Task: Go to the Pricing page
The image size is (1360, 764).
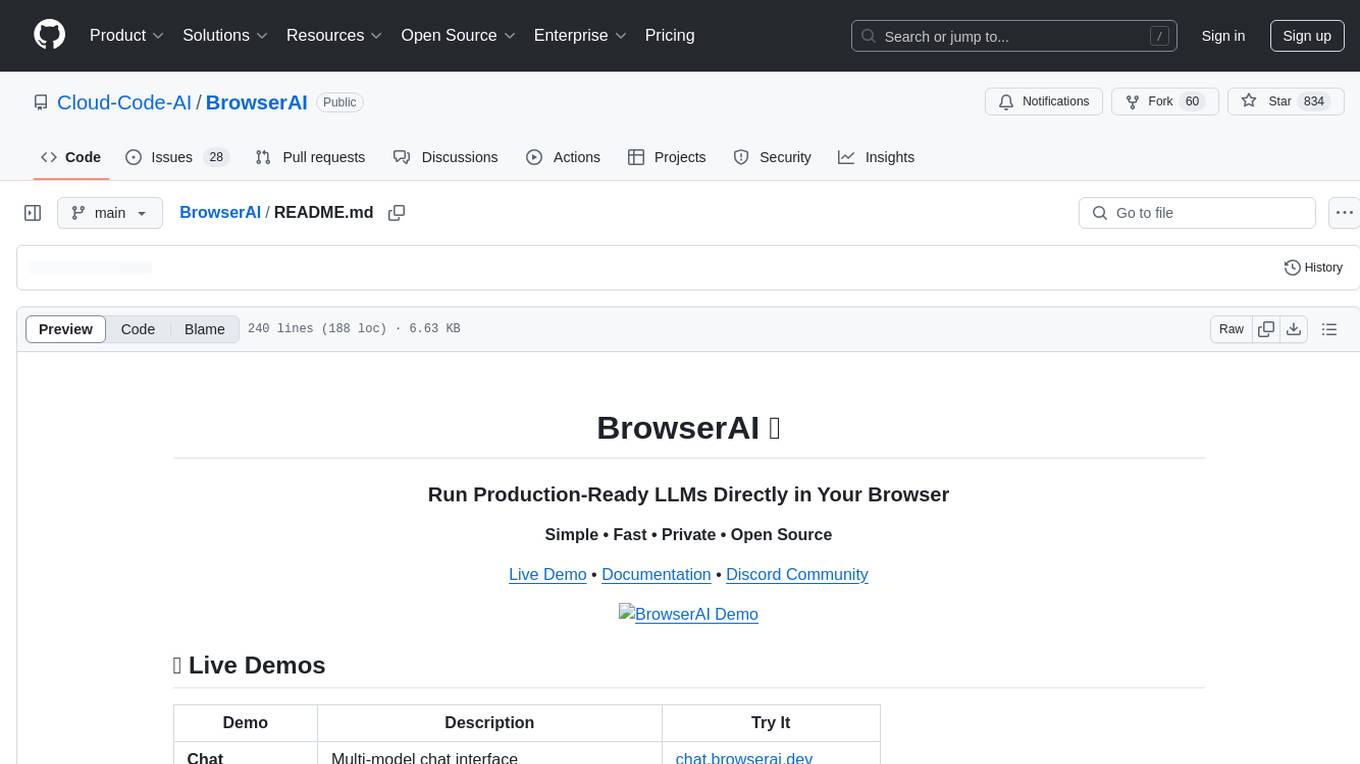Action: pyautogui.click(x=670, y=36)
